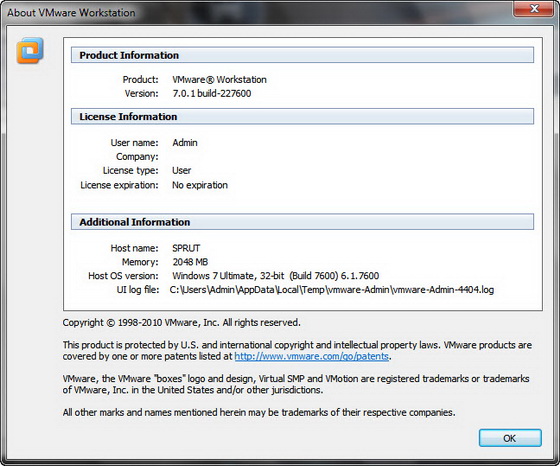Click the memory value 2048 MB

point(190,262)
